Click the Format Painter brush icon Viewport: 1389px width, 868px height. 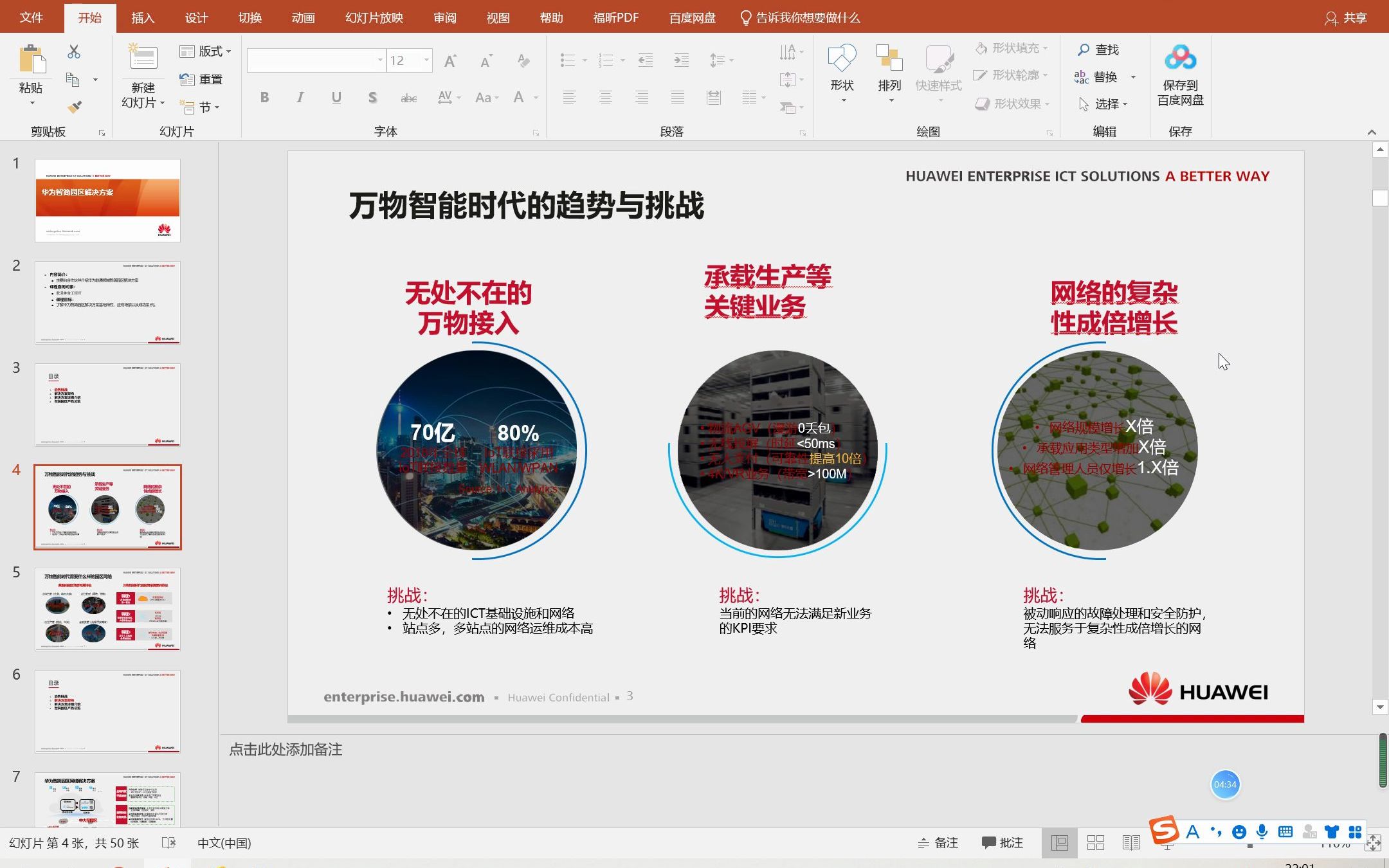point(75,107)
